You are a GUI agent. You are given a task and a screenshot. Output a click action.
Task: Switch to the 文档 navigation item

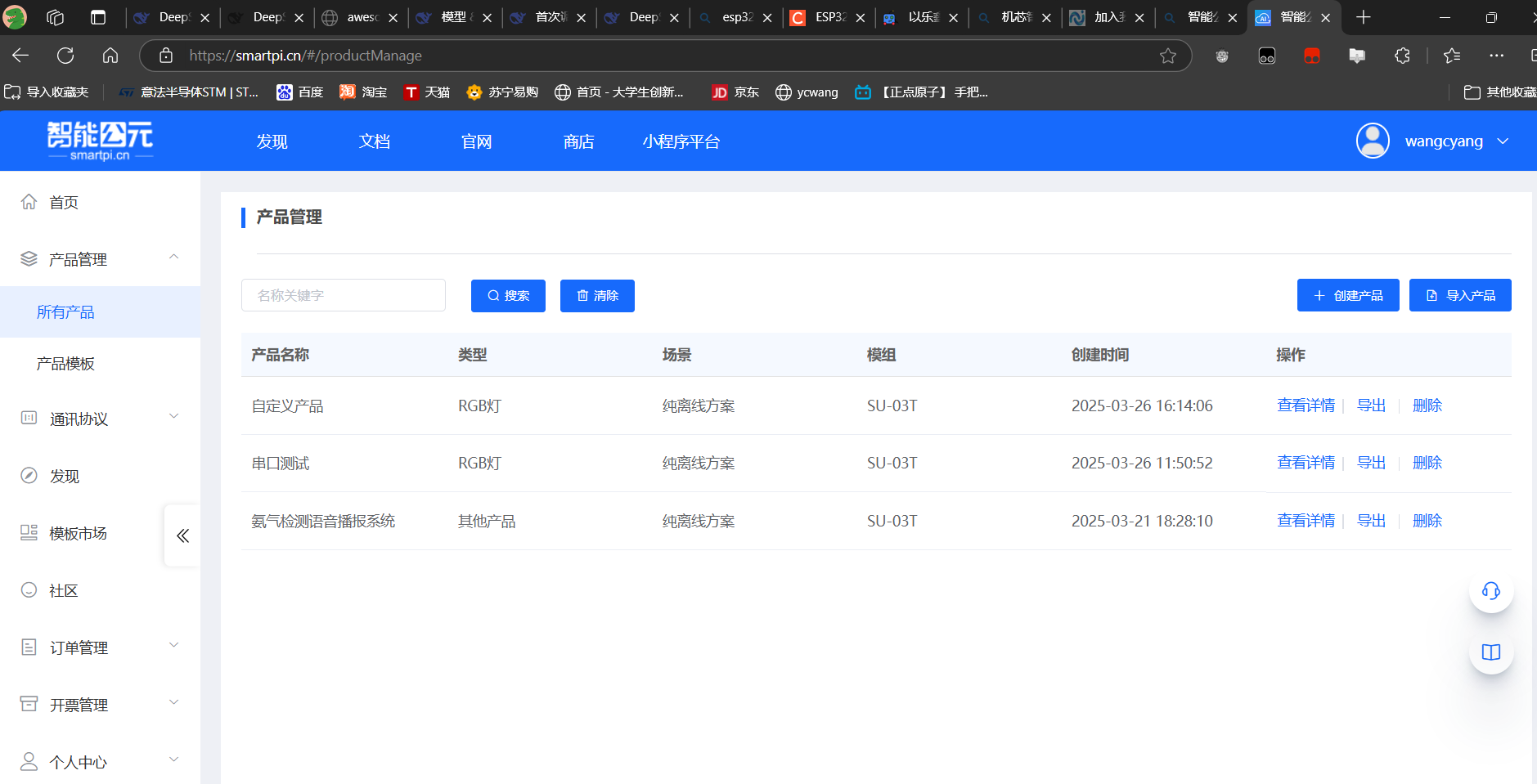pos(374,141)
